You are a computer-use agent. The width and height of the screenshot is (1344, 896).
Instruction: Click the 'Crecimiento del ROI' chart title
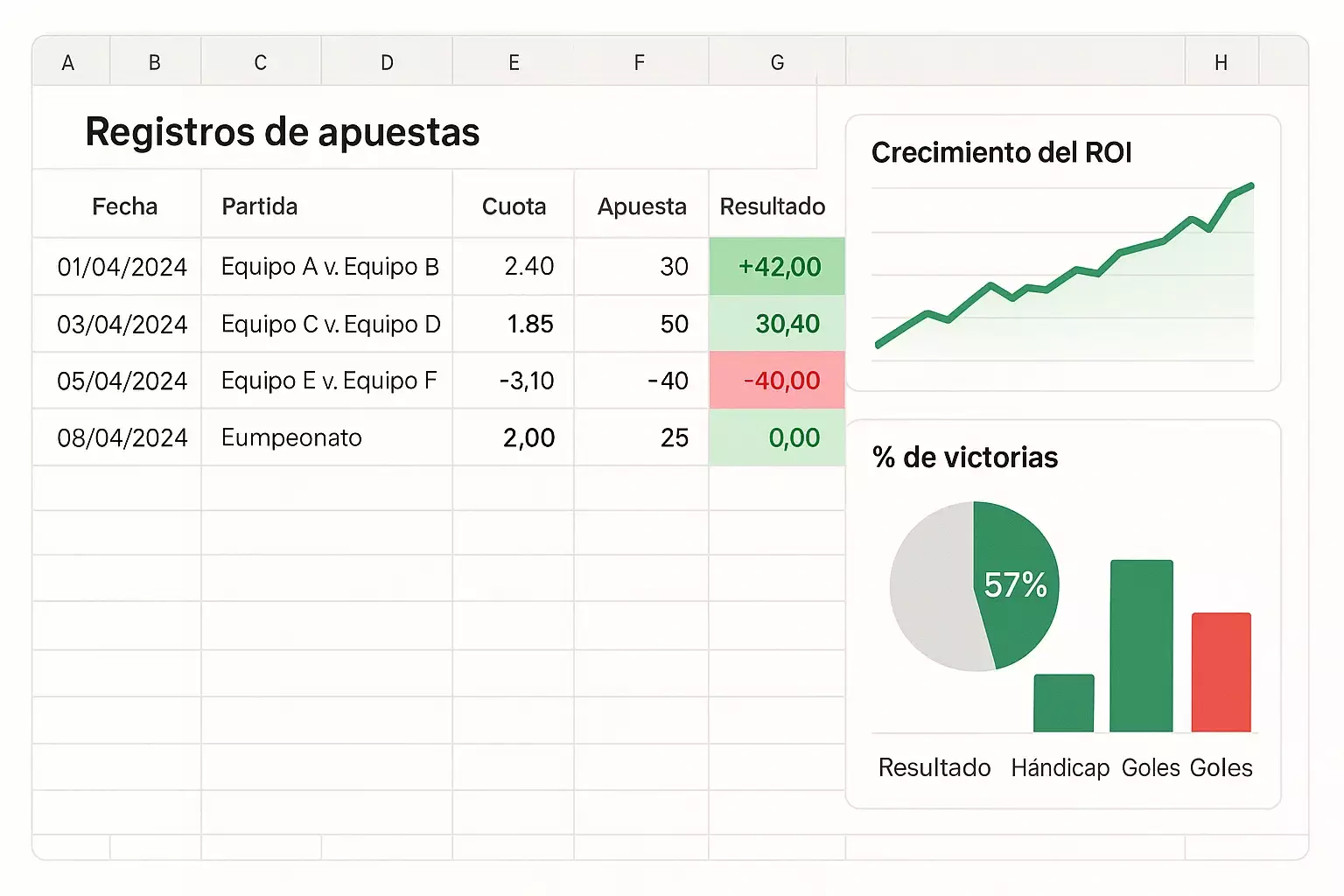pos(1002,152)
